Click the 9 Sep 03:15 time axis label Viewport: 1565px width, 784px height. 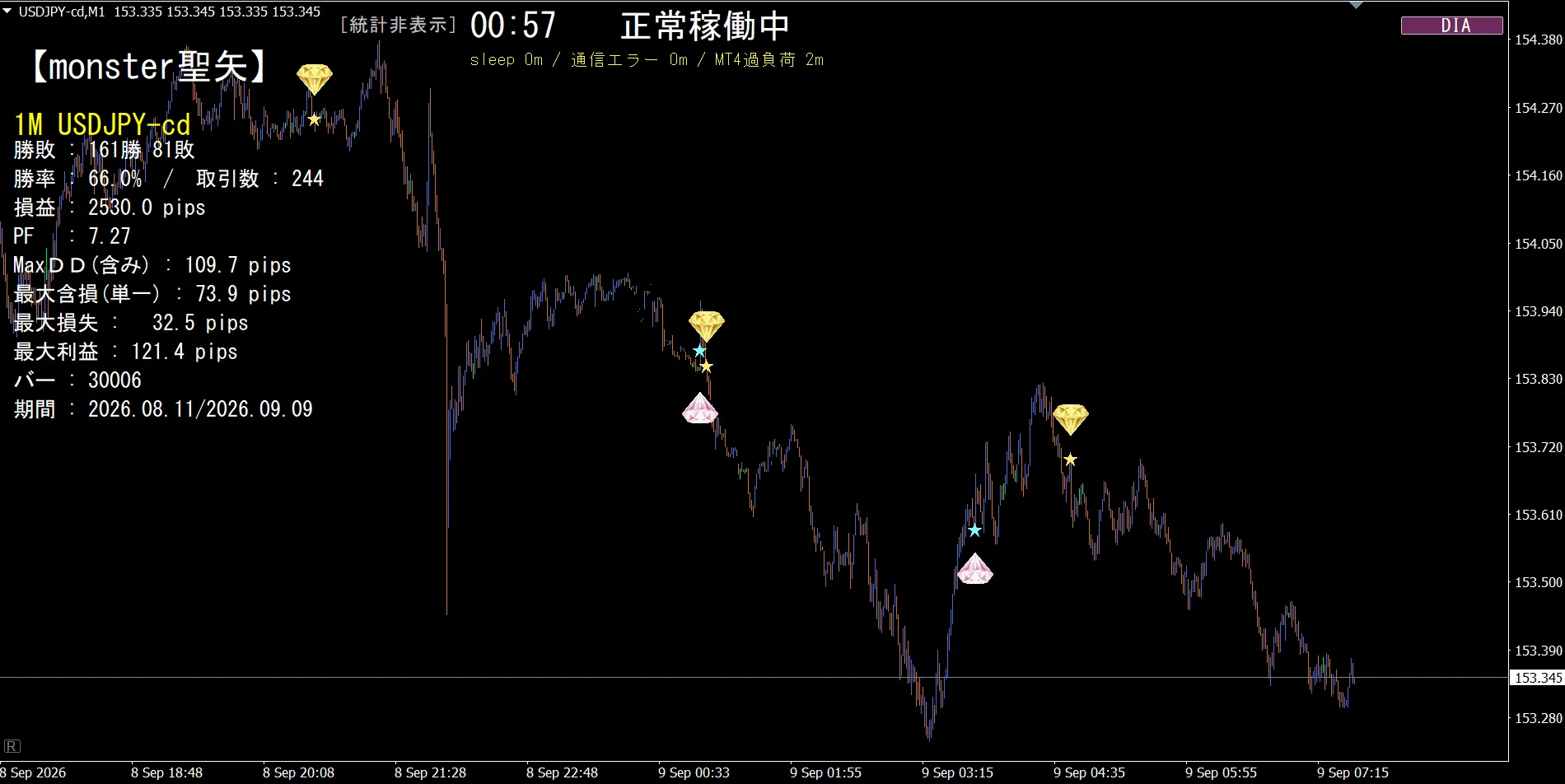(957, 772)
